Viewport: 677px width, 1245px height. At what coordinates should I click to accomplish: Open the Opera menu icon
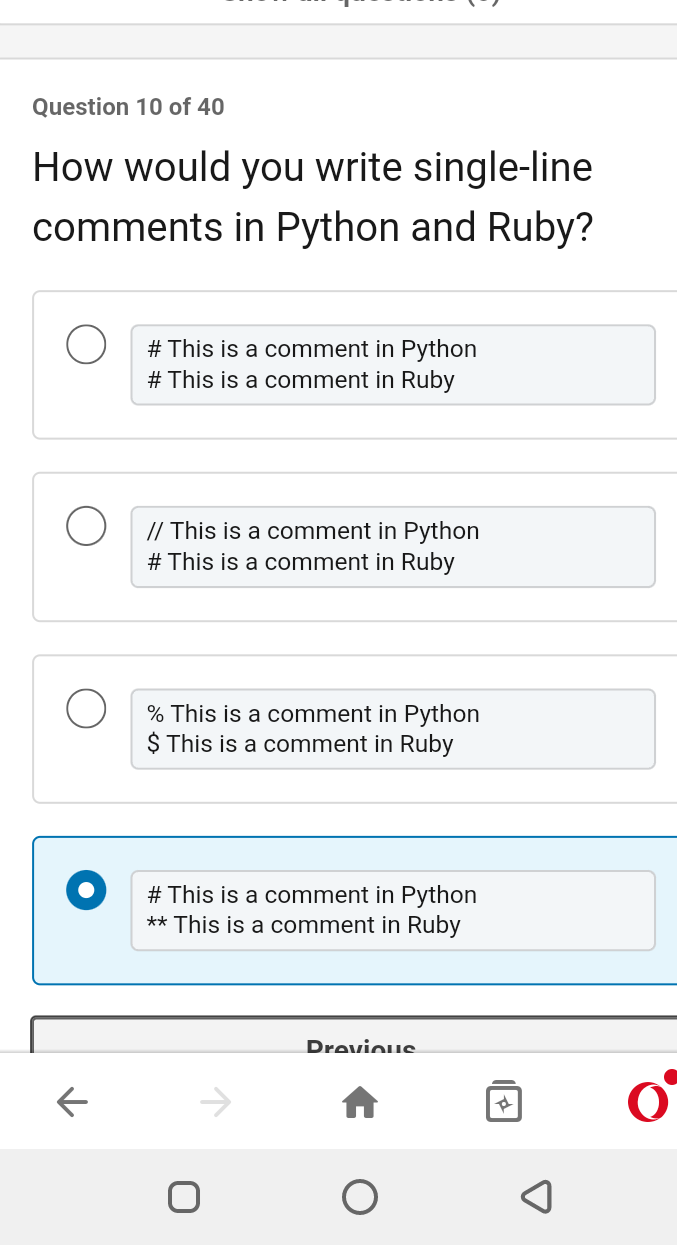[649, 1100]
